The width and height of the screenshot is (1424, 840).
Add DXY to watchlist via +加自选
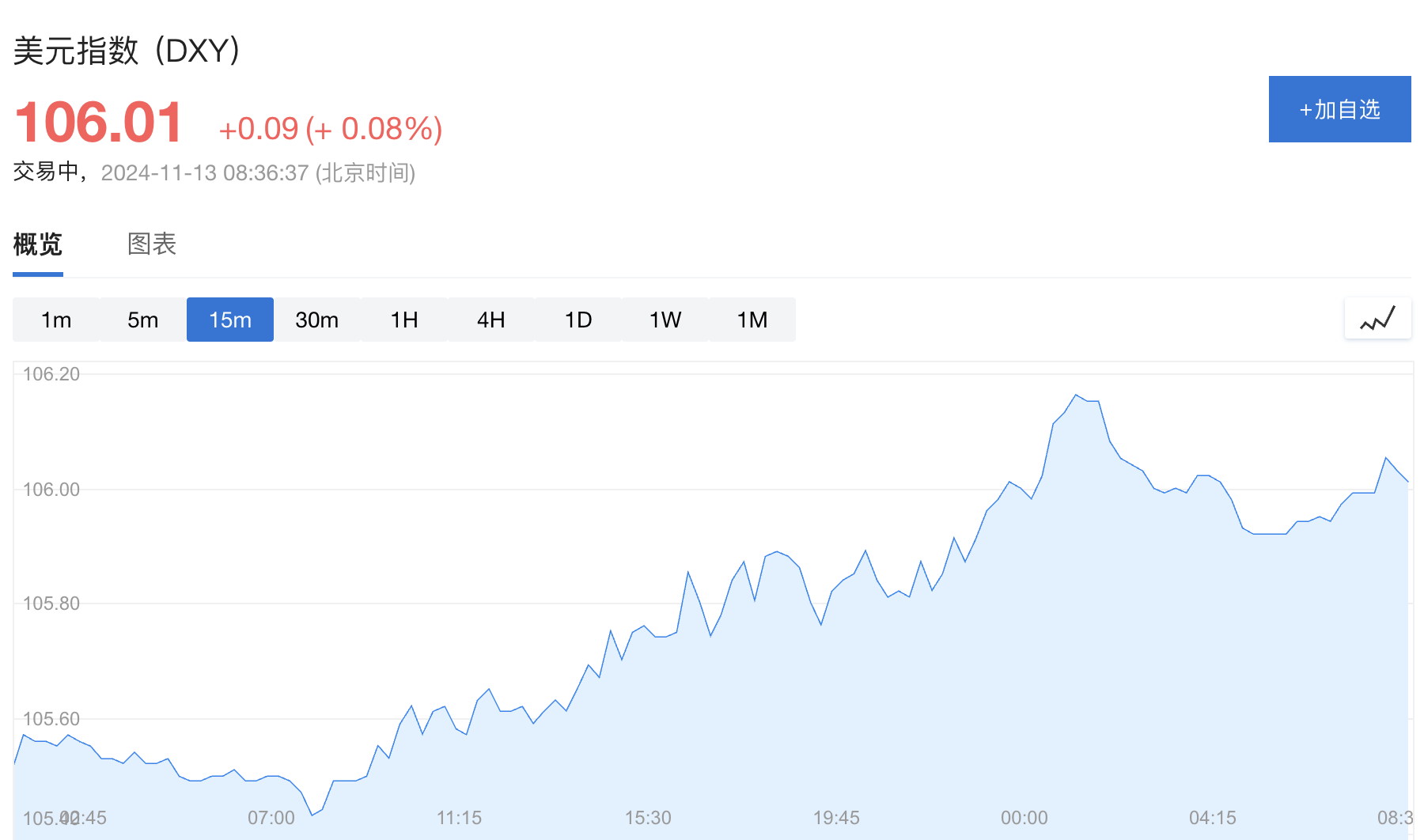pyautogui.click(x=1339, y=109)
